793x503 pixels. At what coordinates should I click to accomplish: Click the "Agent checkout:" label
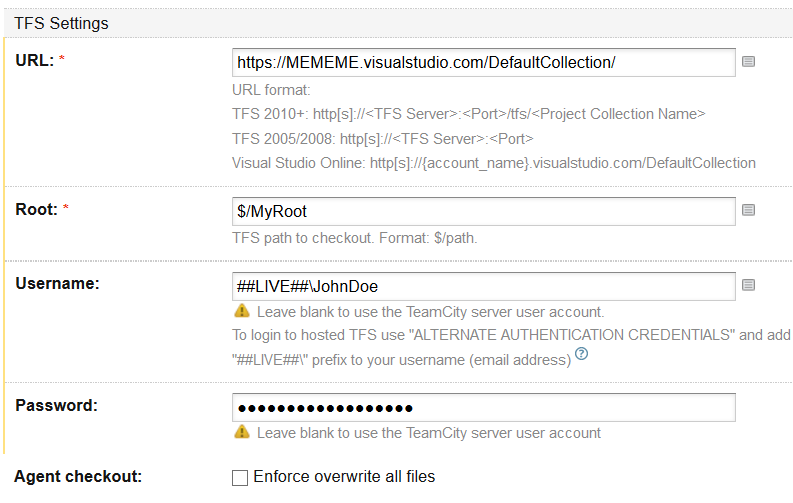[x=78, y=477]
